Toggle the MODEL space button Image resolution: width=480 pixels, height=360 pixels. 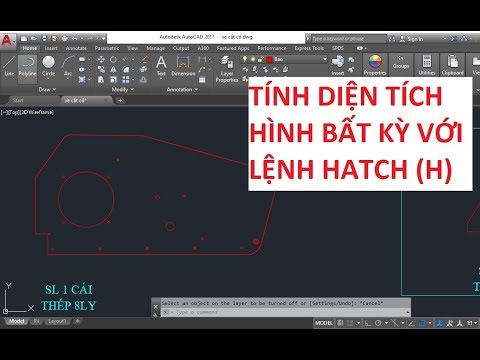[x=324, y=323]
